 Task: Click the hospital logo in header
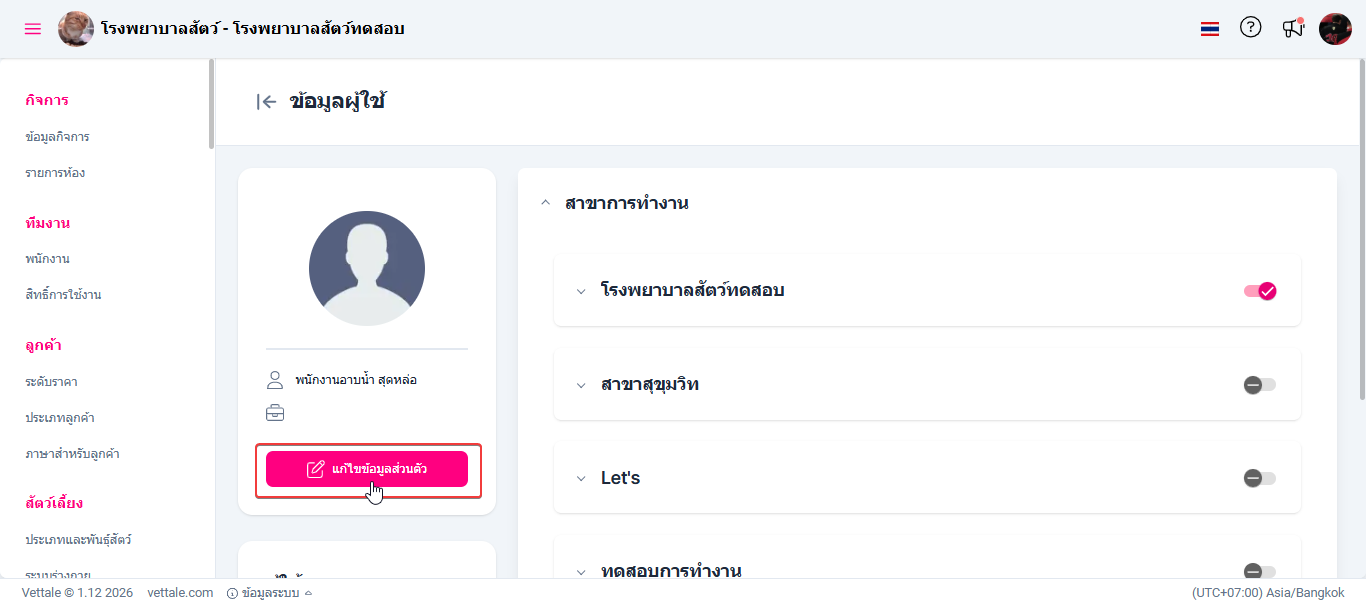(x=76, y=29)
